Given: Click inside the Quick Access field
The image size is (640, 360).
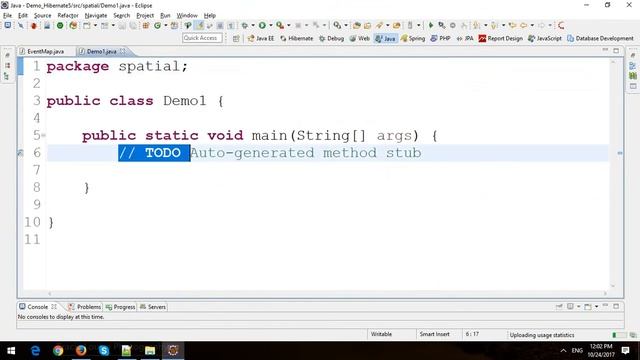Looking at the screenshot, I should tap(202, 38).
